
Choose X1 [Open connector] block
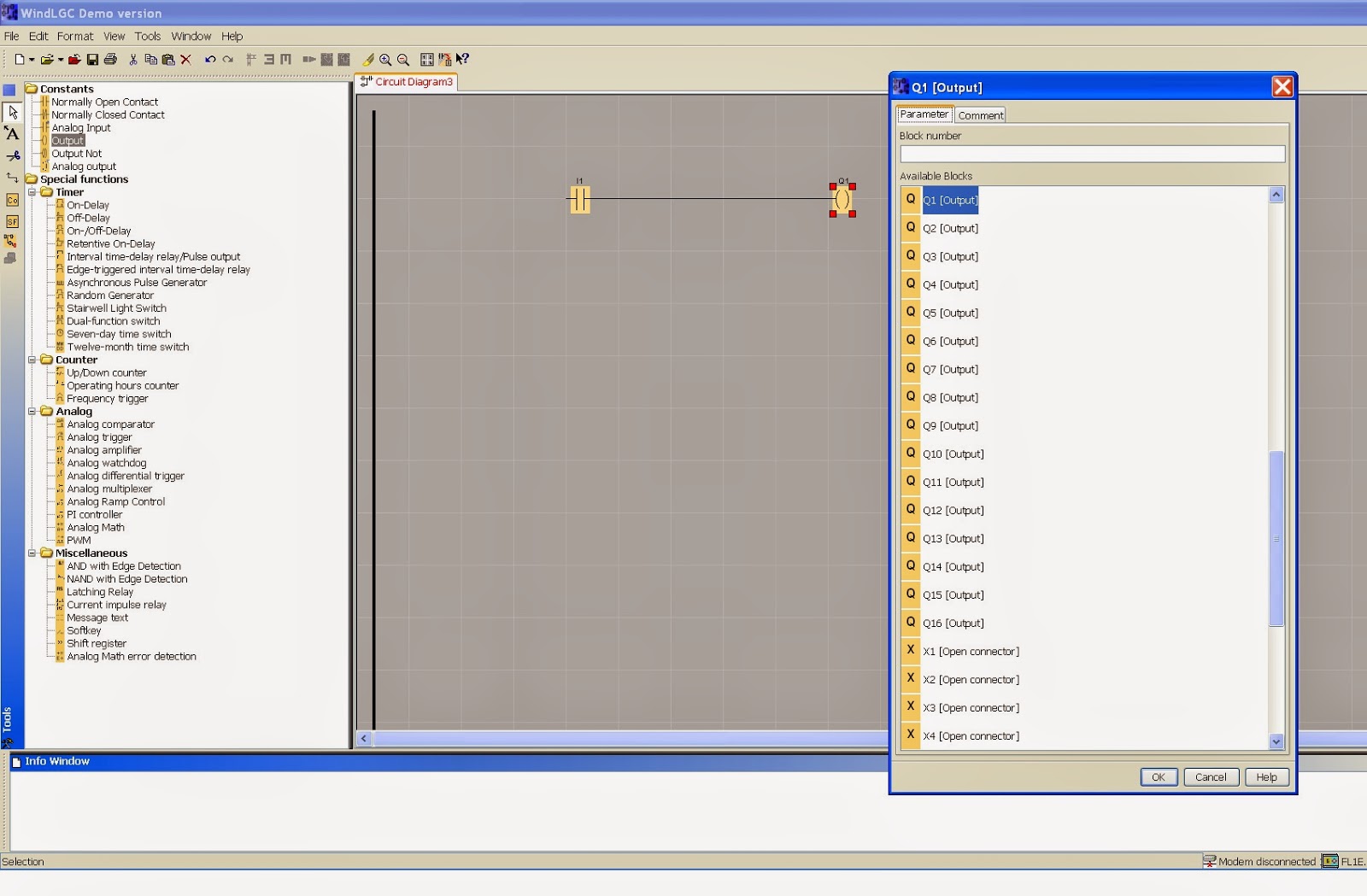[971, 650]
